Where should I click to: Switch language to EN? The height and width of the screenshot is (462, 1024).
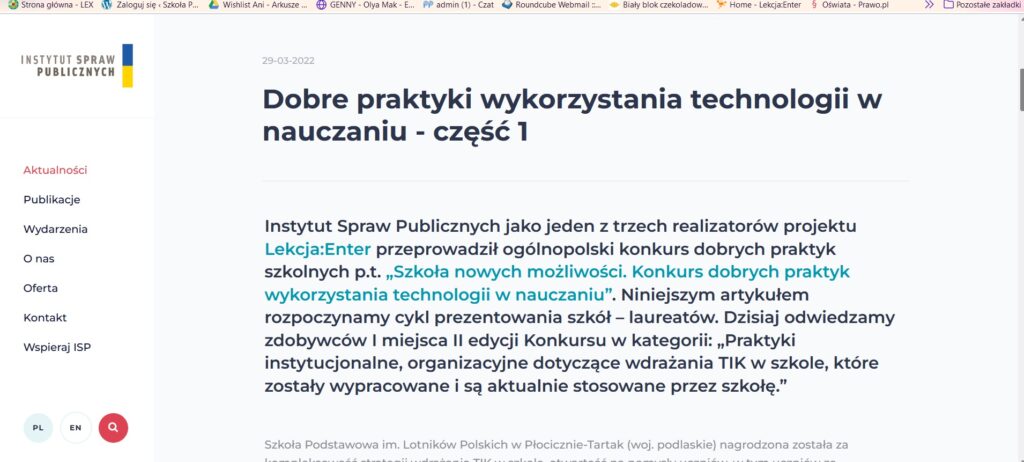[x=75, y=427]
